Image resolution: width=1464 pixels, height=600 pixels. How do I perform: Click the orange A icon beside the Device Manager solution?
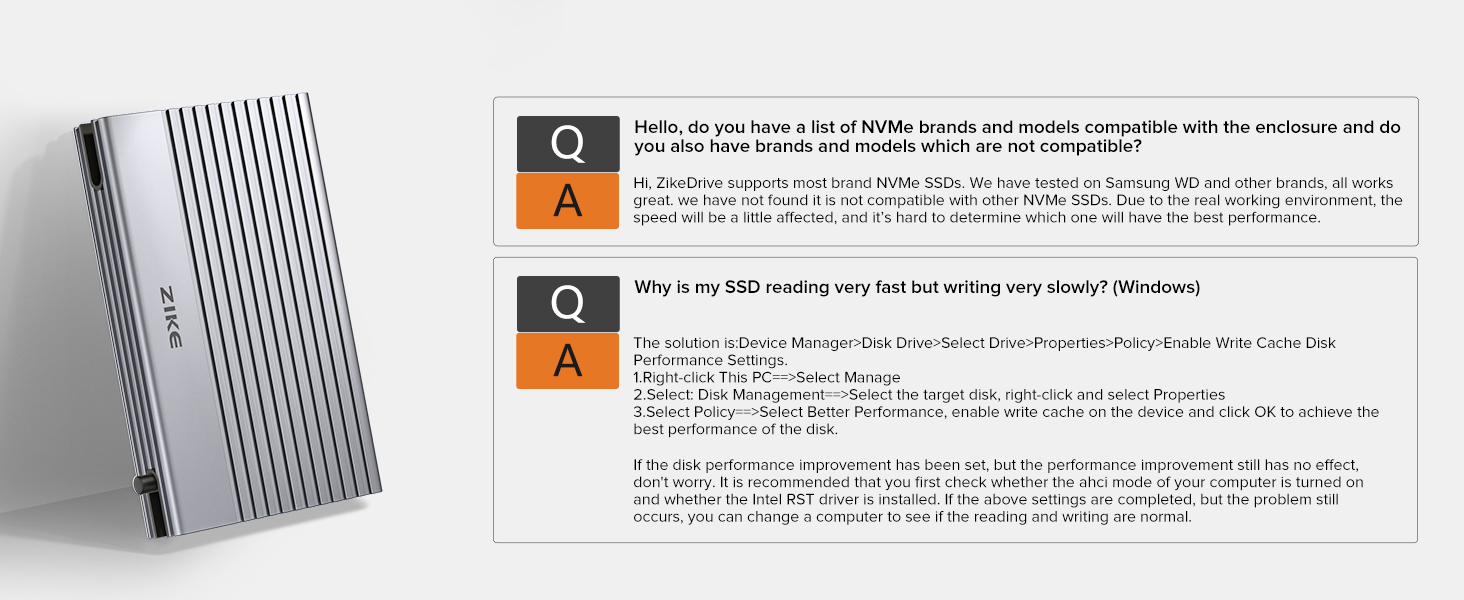567,361
